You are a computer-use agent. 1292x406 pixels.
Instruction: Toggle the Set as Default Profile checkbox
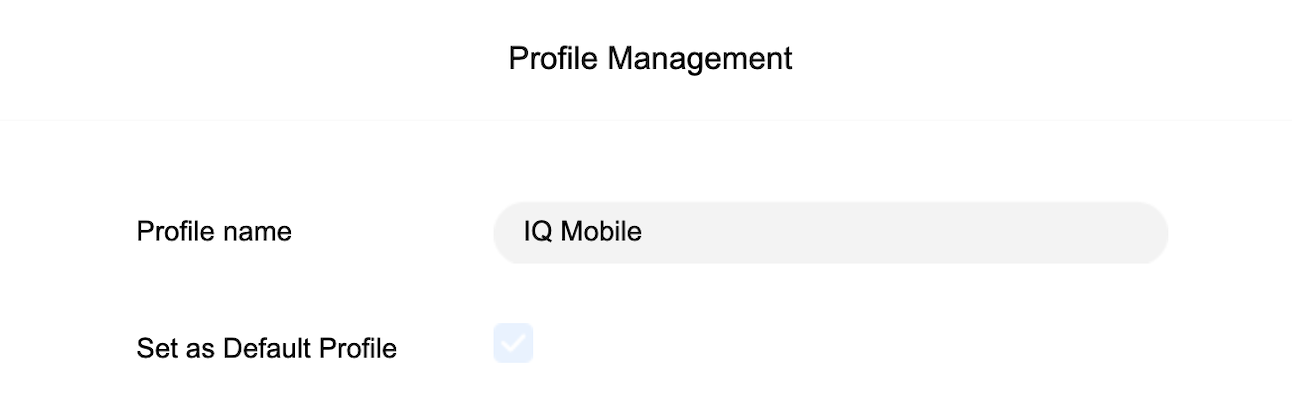pos(513,343)
